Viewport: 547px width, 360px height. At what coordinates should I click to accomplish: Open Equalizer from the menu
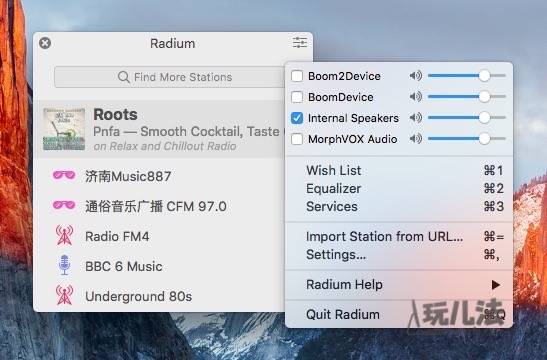tap(399, 188)
